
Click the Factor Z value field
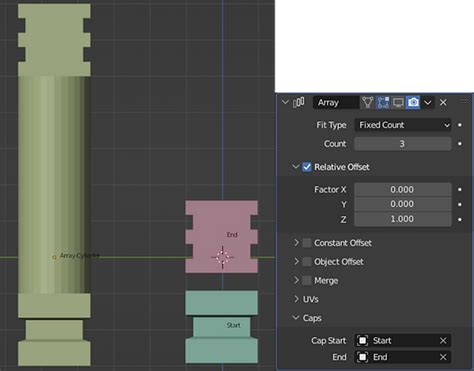[403, 219]
